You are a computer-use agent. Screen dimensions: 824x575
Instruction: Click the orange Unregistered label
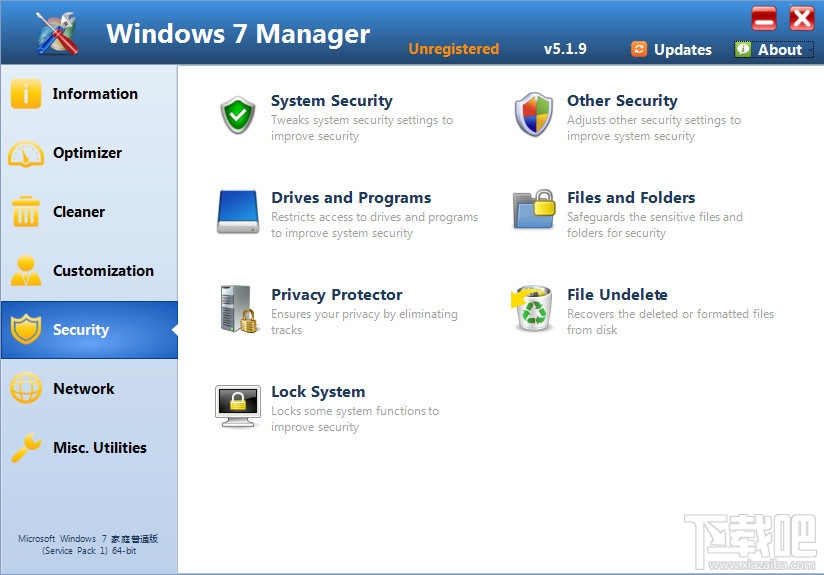click(454, 49)
